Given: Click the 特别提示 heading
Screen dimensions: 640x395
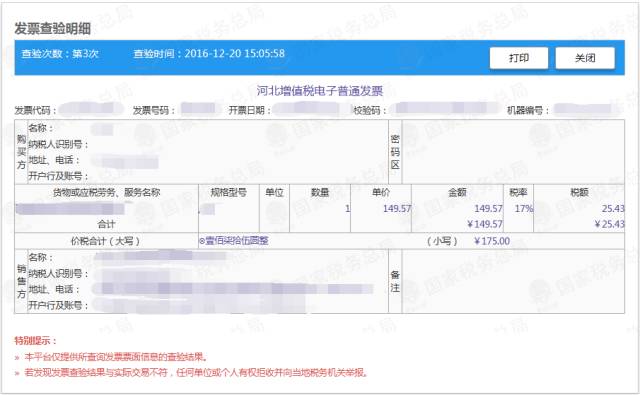Looking at the screenshot, I should [35, 340].
